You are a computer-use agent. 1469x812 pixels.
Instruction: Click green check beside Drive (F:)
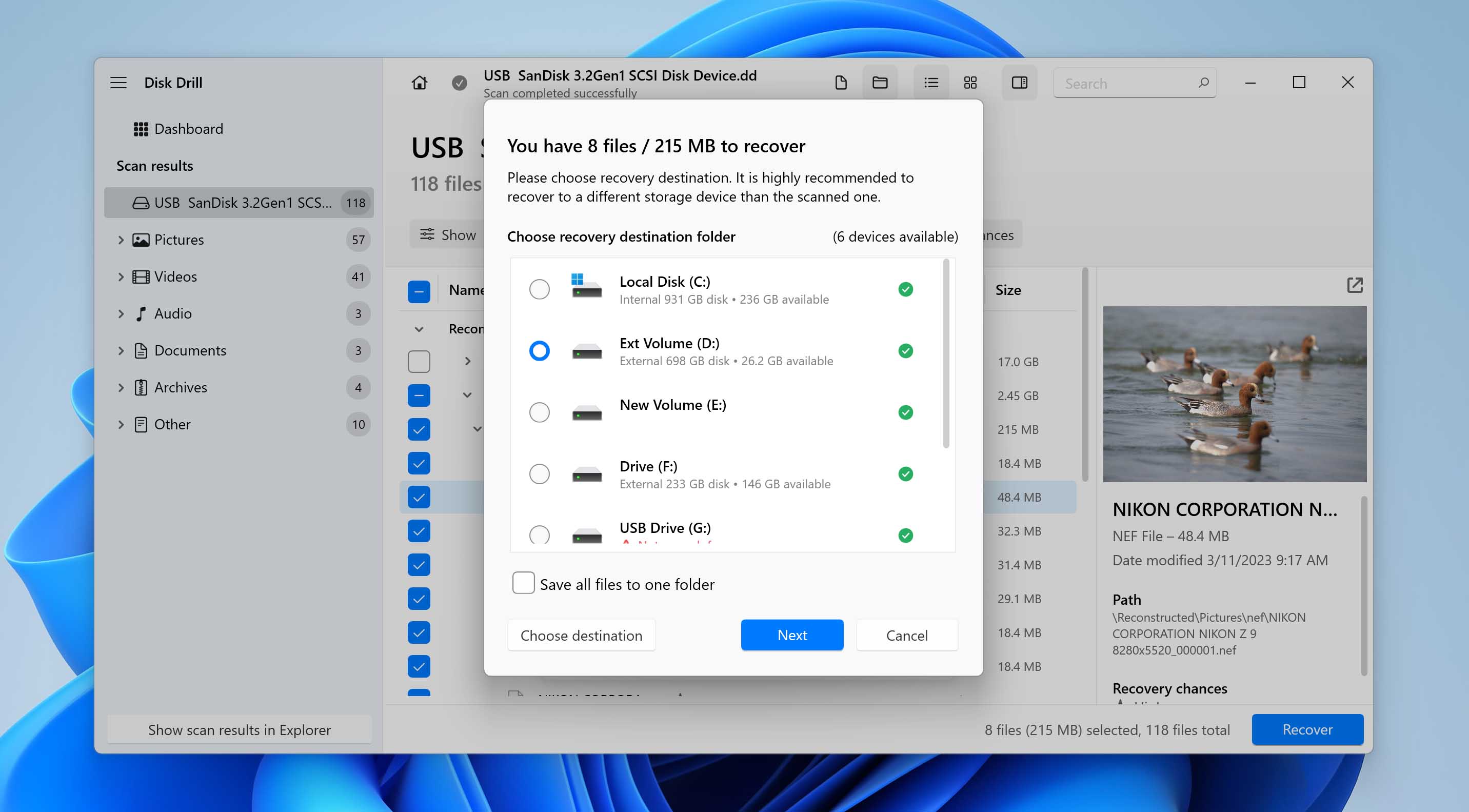click(906, 474)
